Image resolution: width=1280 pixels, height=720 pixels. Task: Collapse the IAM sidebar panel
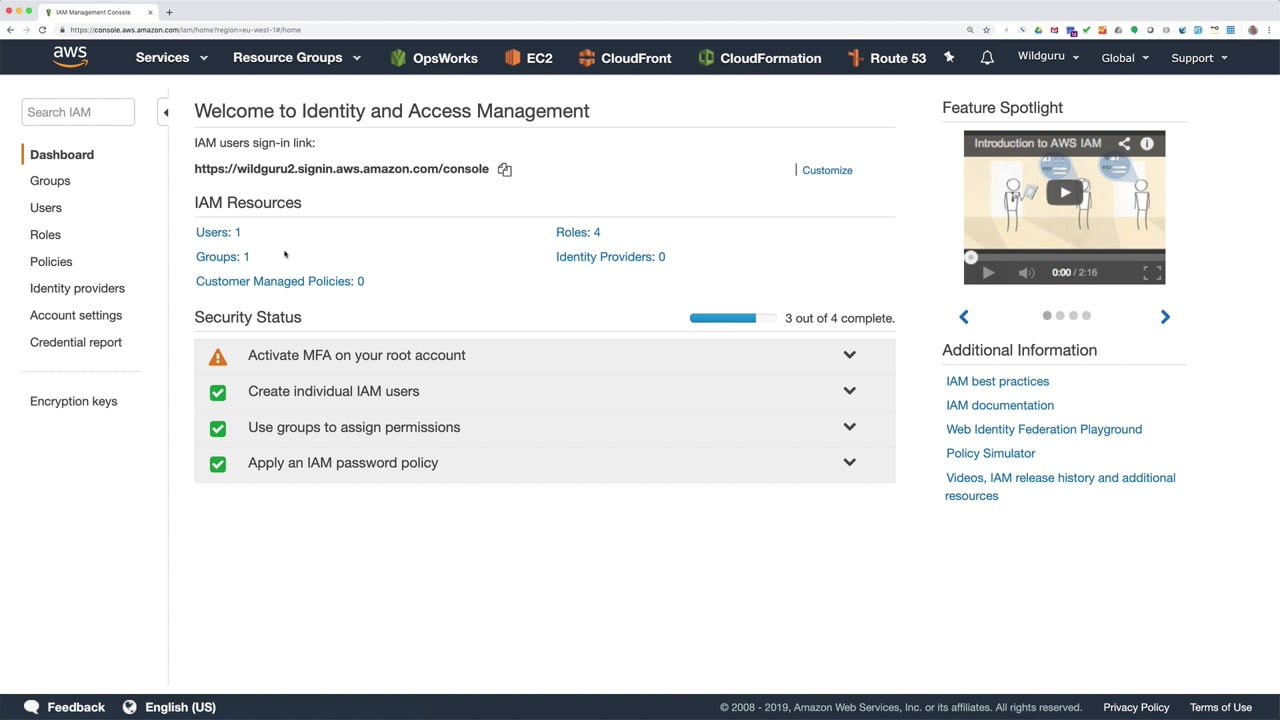point(166,112)
